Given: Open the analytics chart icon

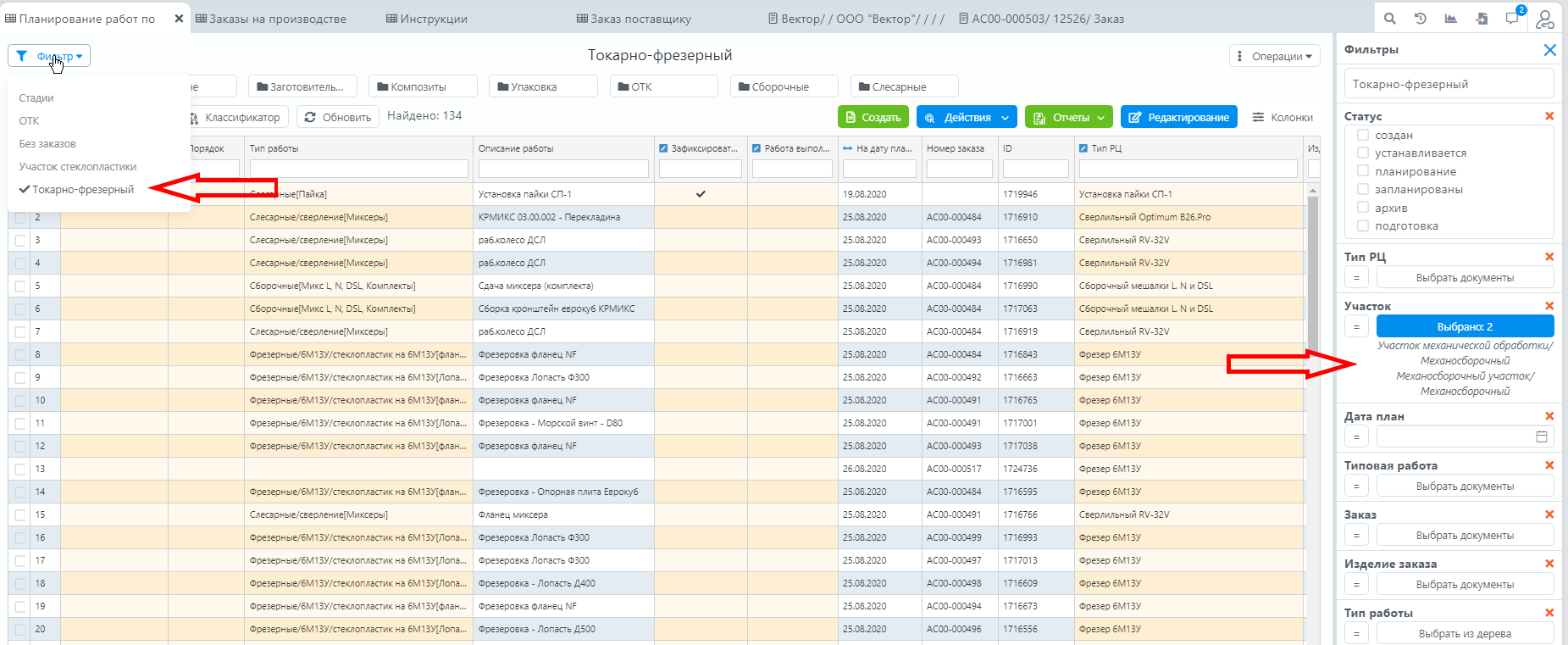Looking at the screenshot, I should point(1451,19).
